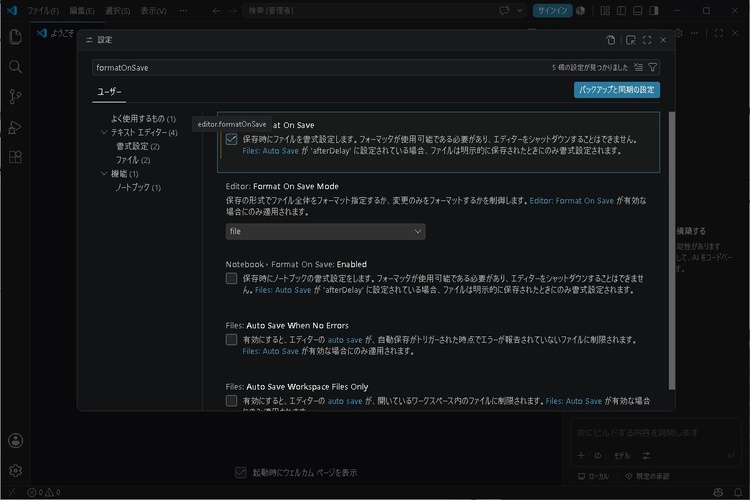The width and height of the screenshot is (750, 500).
Task: Open errors and warnings status item
Action: tap(44, 492)
